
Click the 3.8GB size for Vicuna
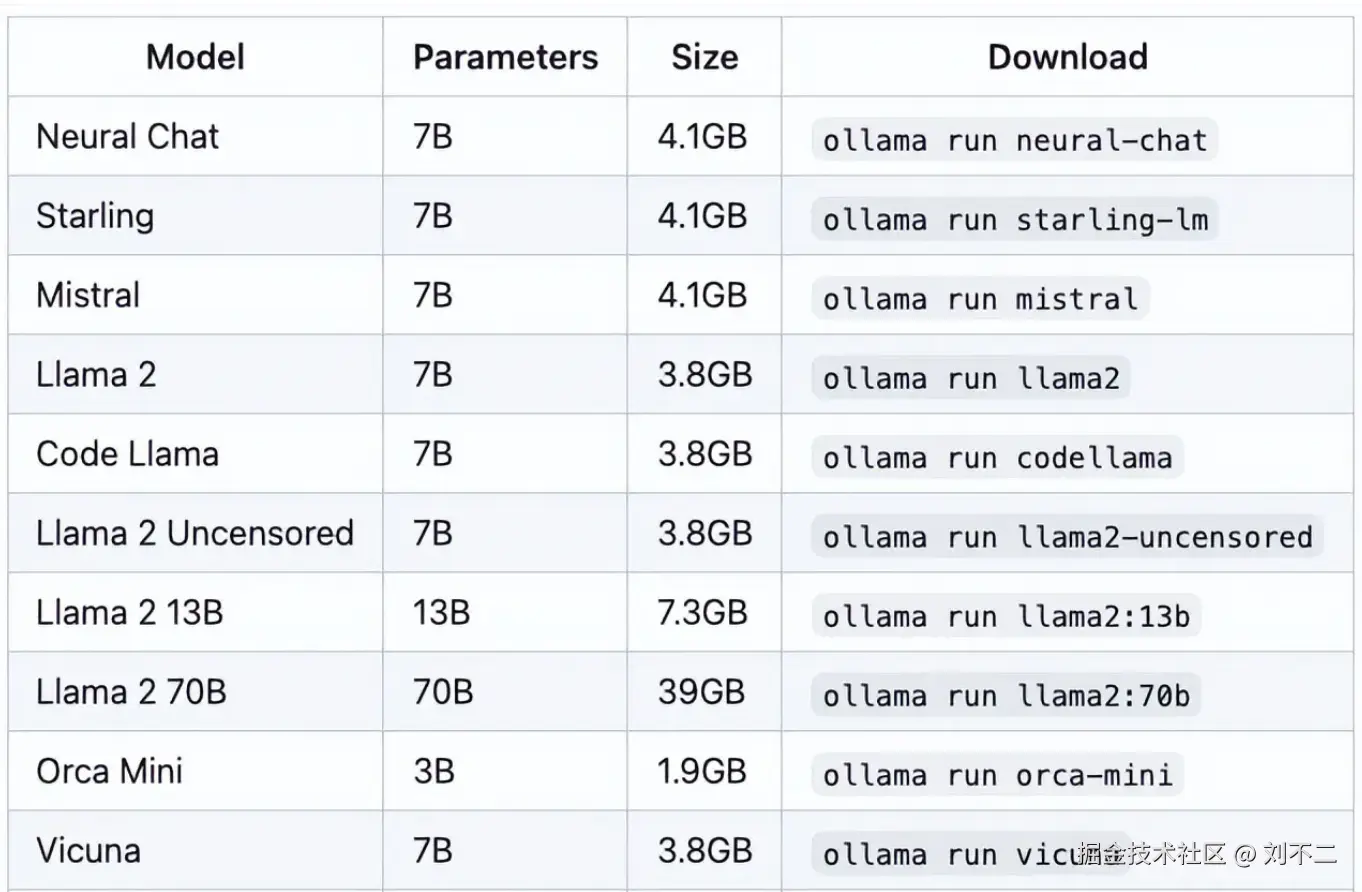[x=704, y=851]
